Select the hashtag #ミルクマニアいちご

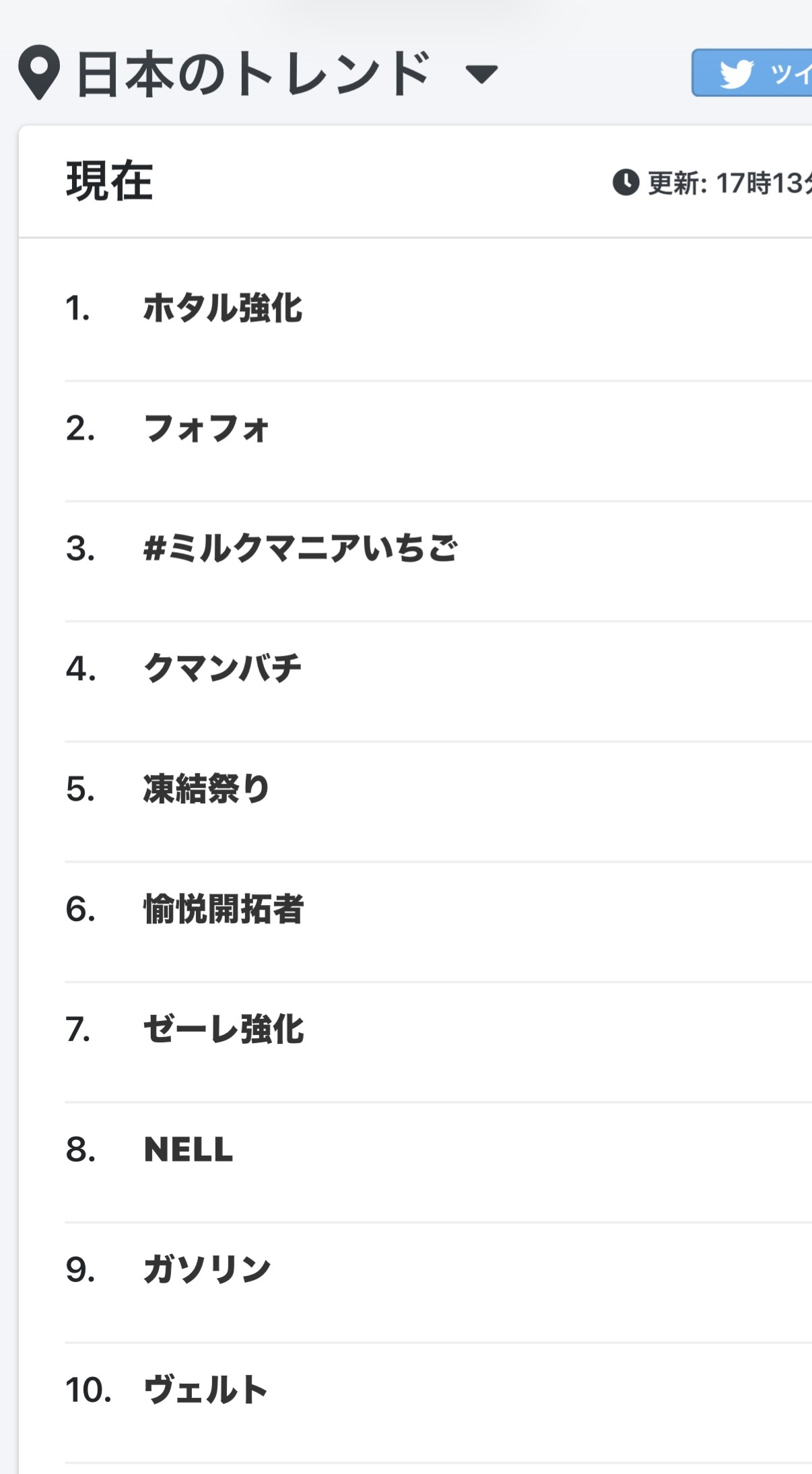[300, 548]
